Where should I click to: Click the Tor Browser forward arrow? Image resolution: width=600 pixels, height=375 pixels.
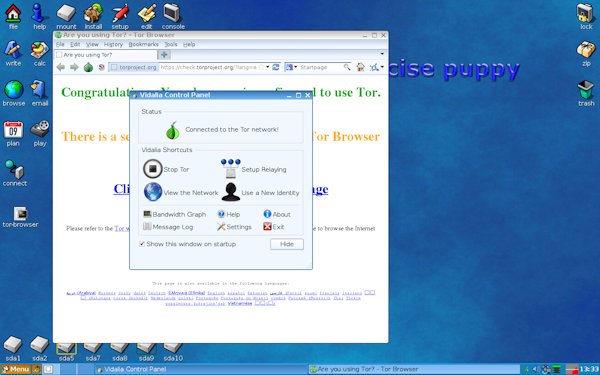coord(74,67)
